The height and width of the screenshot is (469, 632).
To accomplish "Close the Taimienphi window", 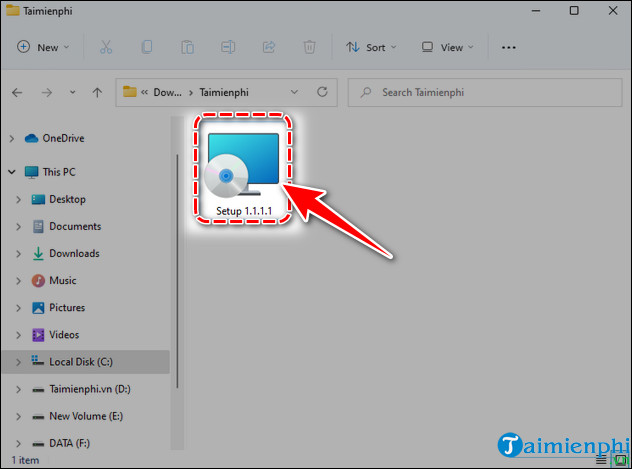I will (x=613, y=11).
